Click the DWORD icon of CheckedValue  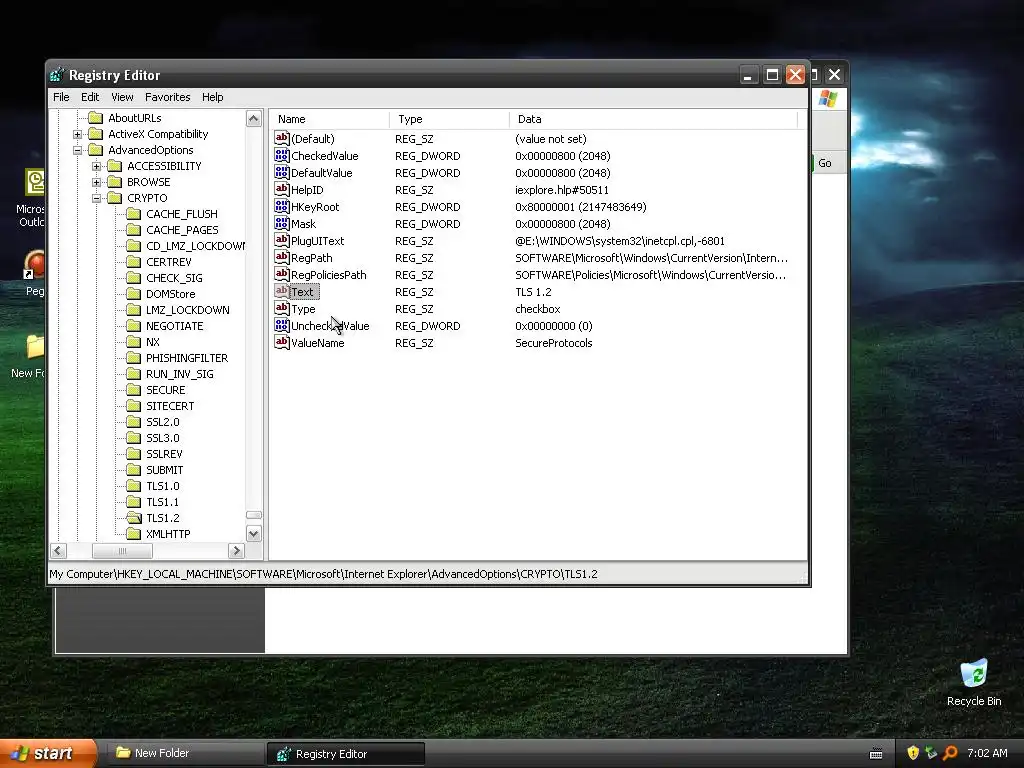tap(281, 155)
